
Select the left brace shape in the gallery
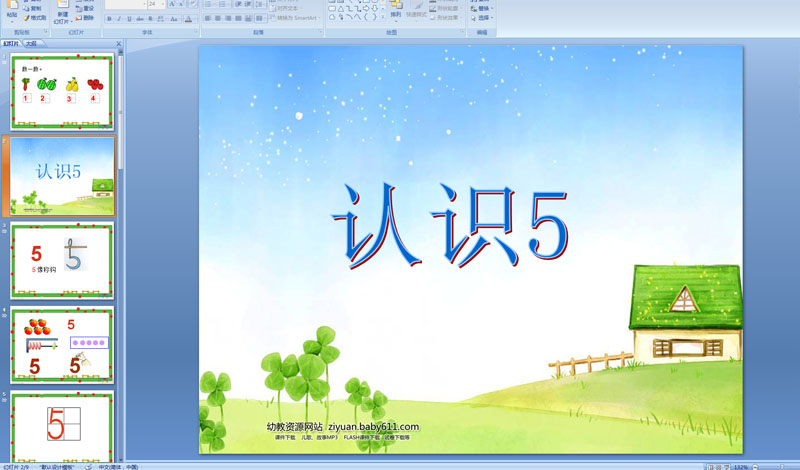pyautogui.click(x=366, y=17)
